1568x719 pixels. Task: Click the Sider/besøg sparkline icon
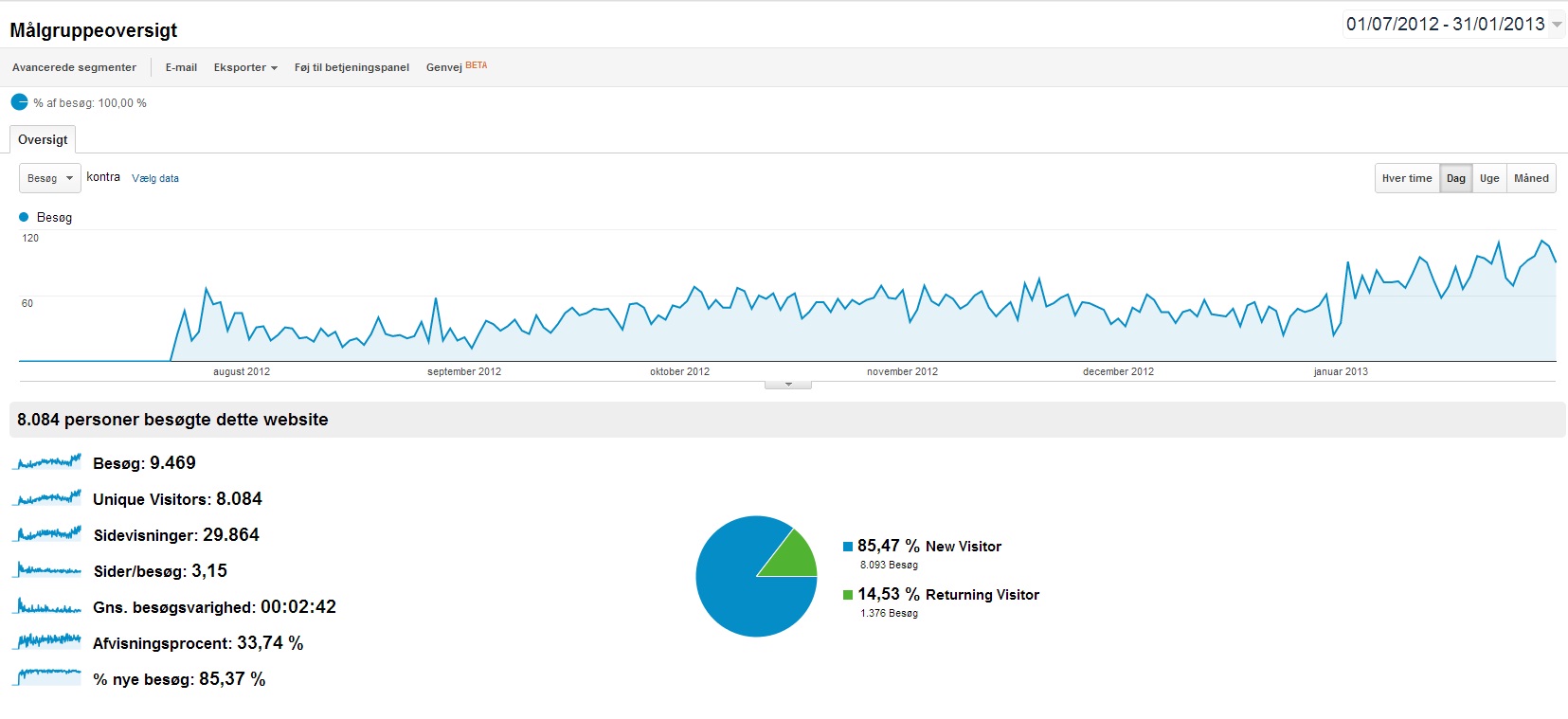(x=48, y=570)
